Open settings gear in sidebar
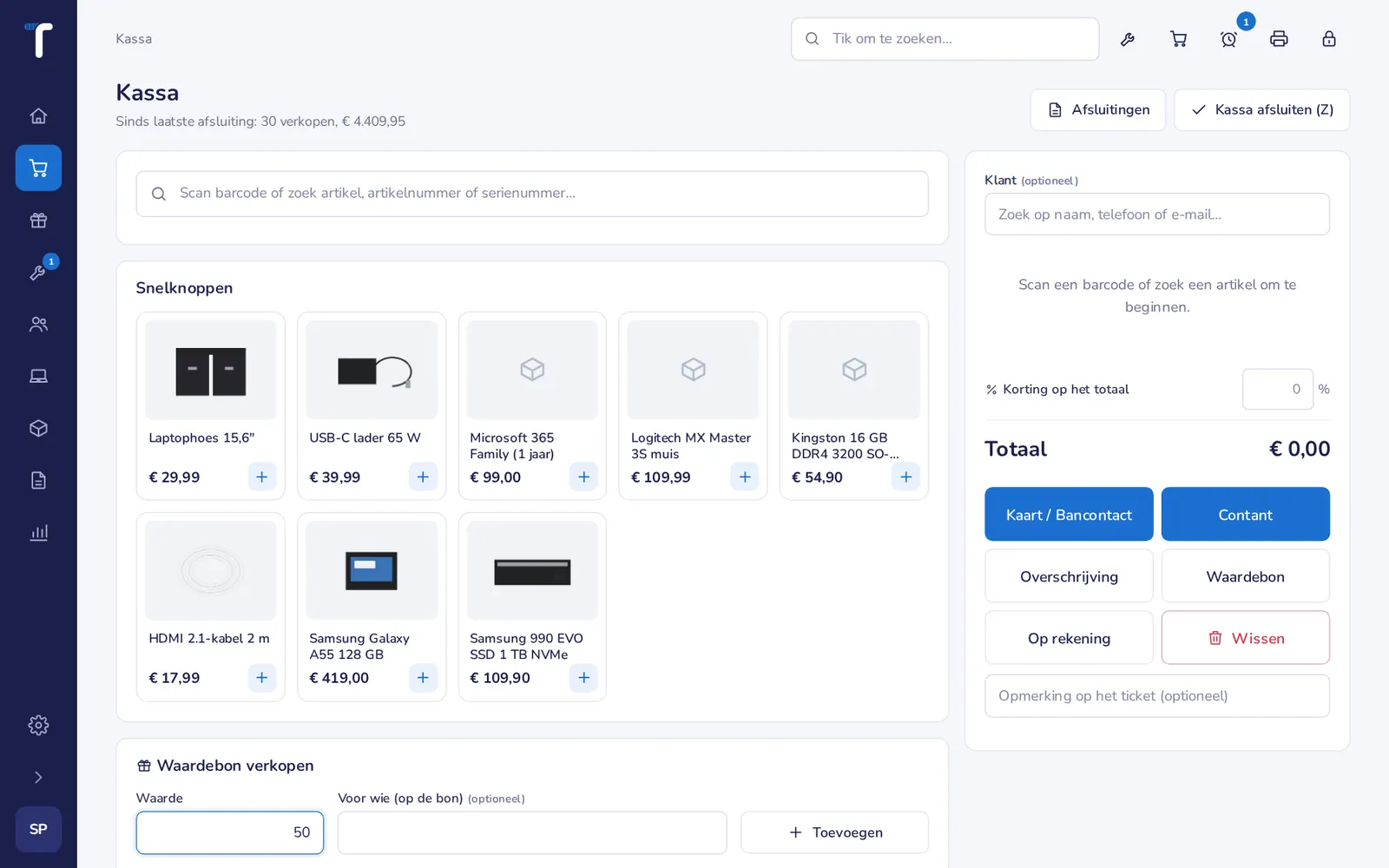The height and width of the screenshot is (868, 1389). (38, 726)
